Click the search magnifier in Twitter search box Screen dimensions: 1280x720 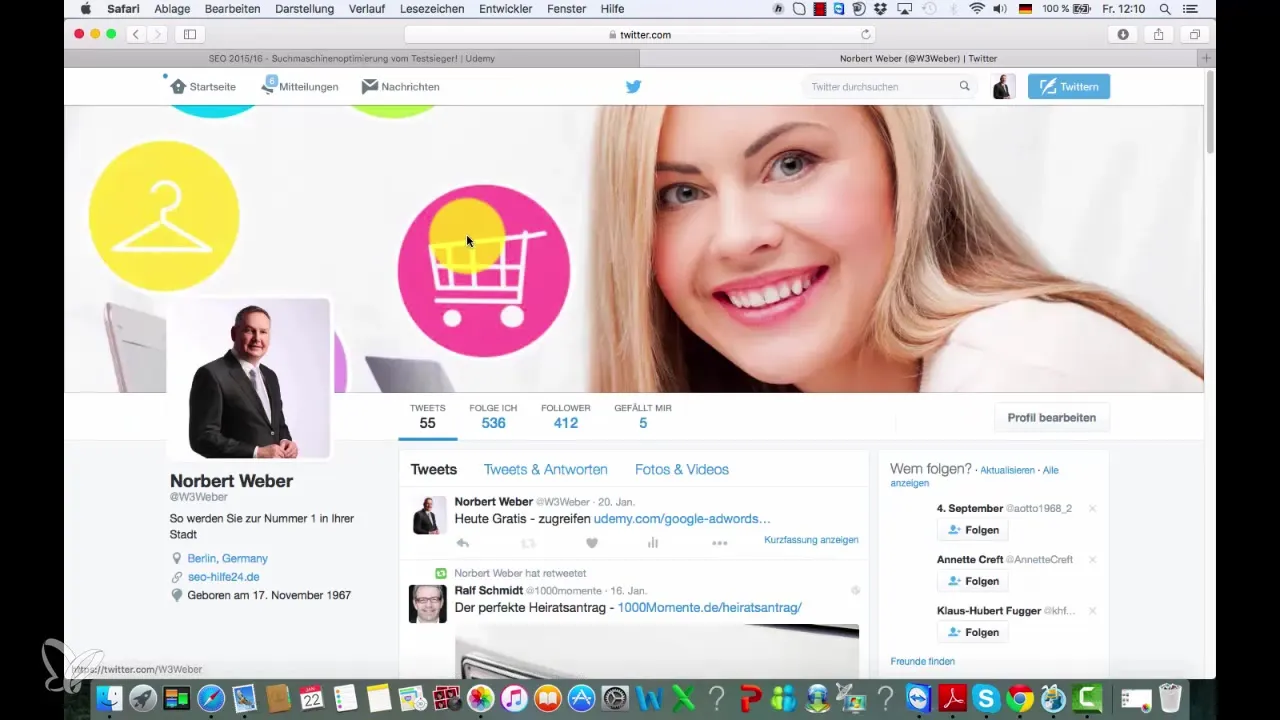[x=965, y=87]
